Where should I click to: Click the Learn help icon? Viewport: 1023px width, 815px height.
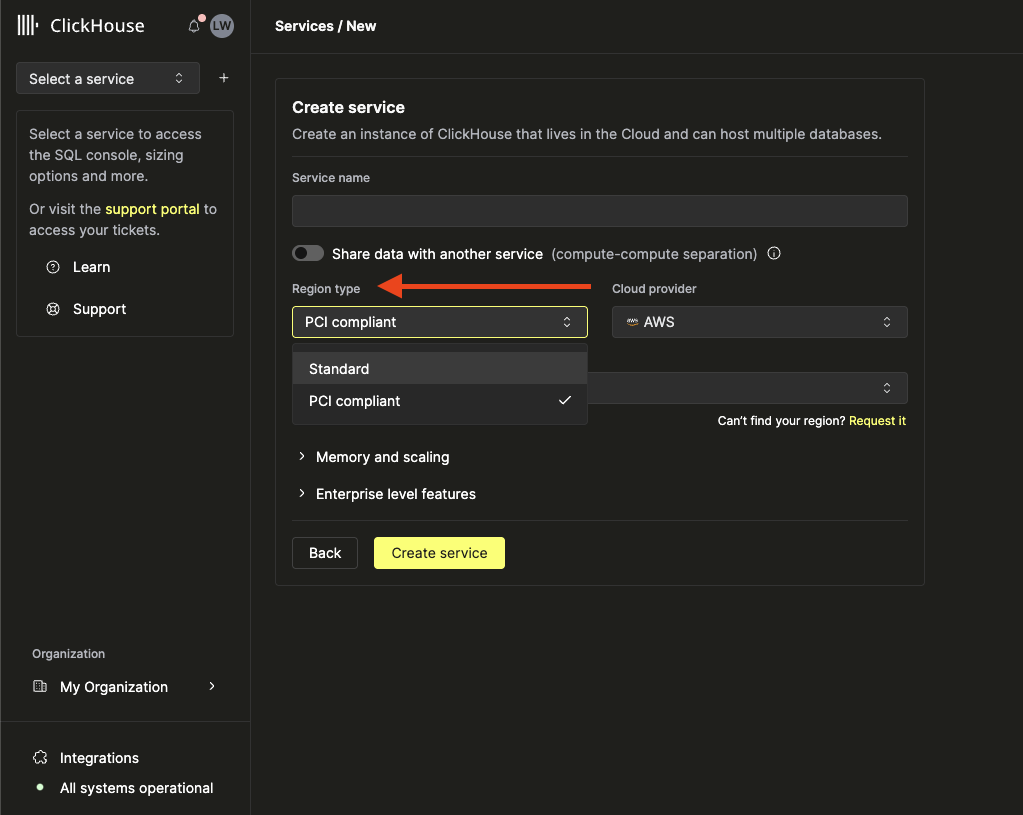click(x=53, y=267)
